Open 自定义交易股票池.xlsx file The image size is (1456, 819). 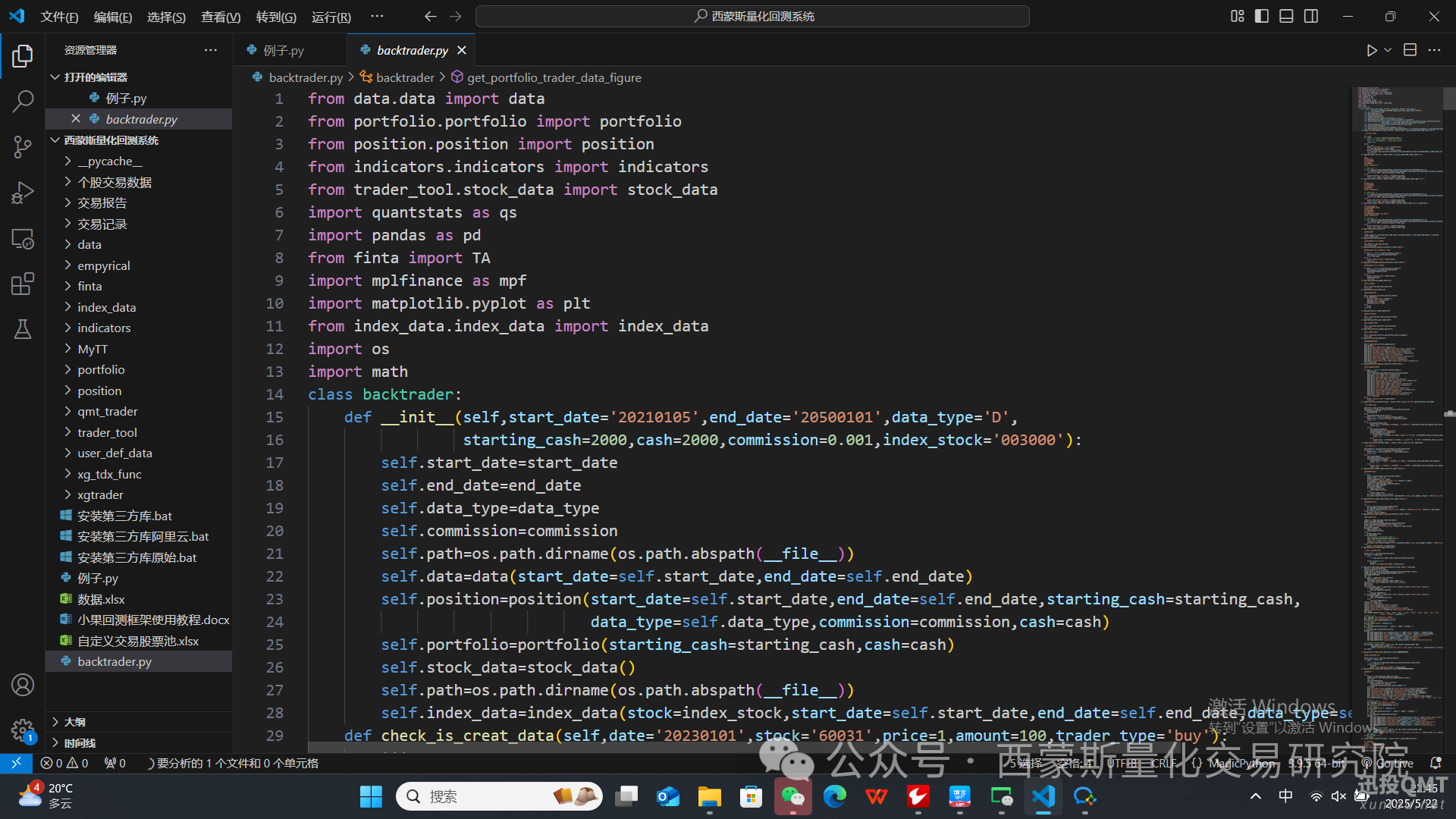point(139,641)
